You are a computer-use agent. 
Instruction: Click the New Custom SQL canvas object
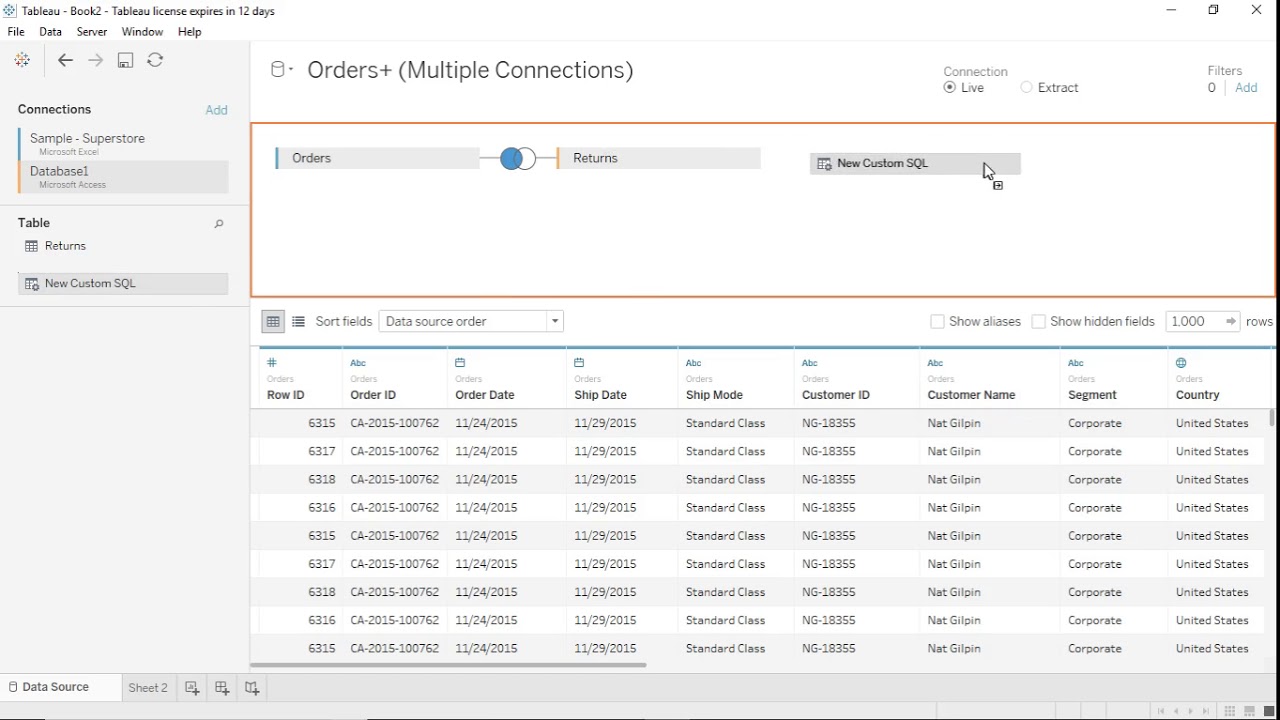915,164
